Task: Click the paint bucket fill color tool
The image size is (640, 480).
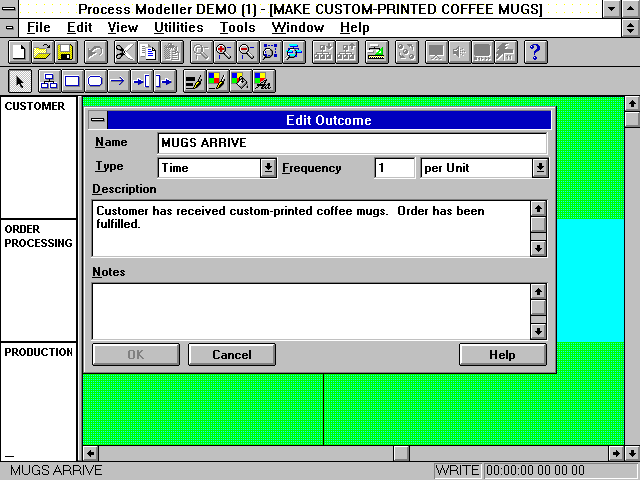Action: (x=240, y=82)
